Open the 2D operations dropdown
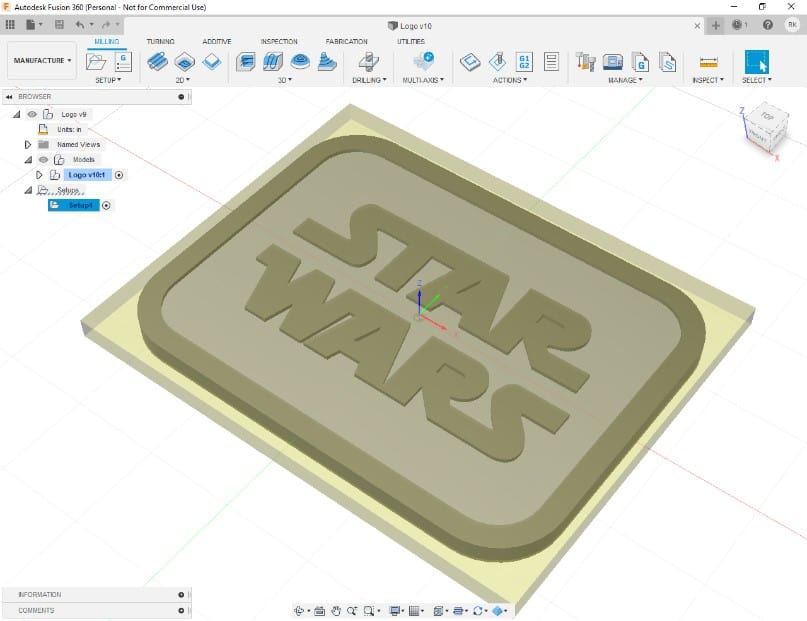Viewport: 807px width, 621px height. (183, 80)
